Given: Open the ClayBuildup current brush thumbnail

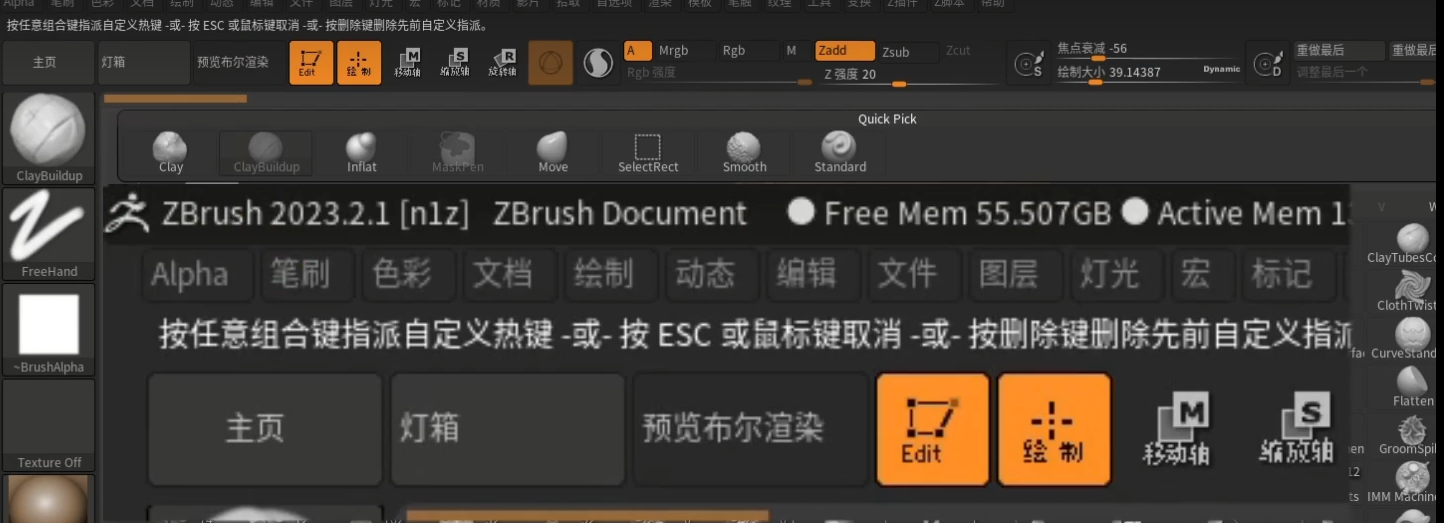Looking at the screenshot, I should pos(48,138).
